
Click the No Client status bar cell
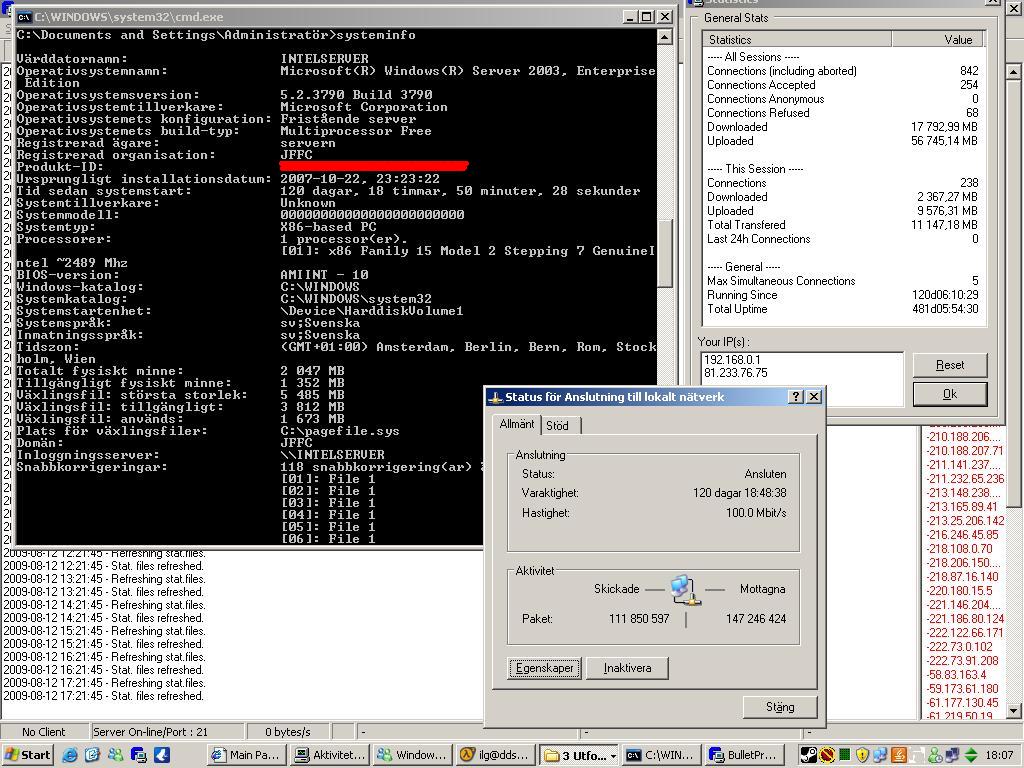click(44, 732)
